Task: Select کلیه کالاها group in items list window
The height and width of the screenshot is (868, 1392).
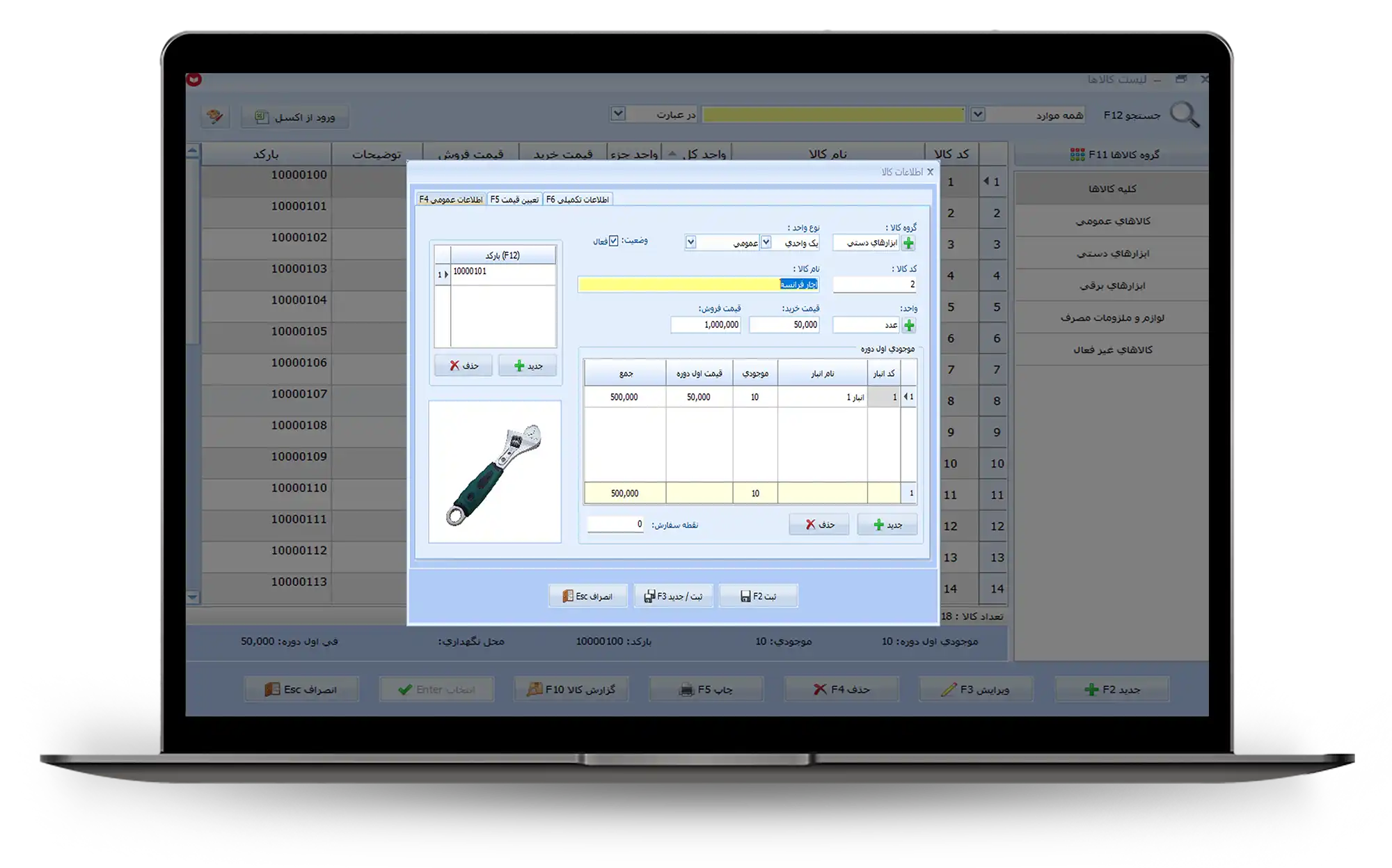Action: (x=1112, y=189)
